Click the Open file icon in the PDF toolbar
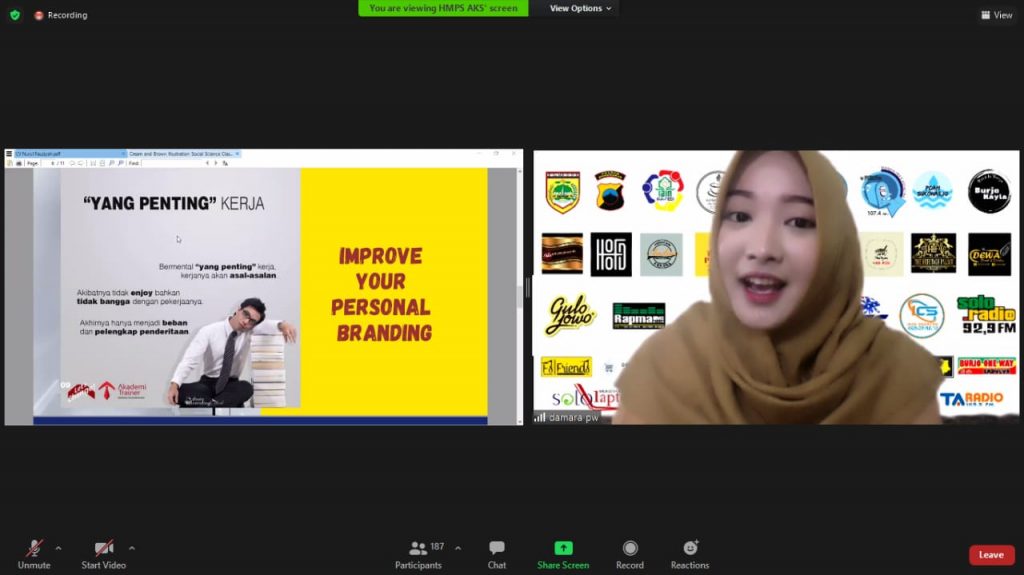1024x575 pixels. (9, 163)
